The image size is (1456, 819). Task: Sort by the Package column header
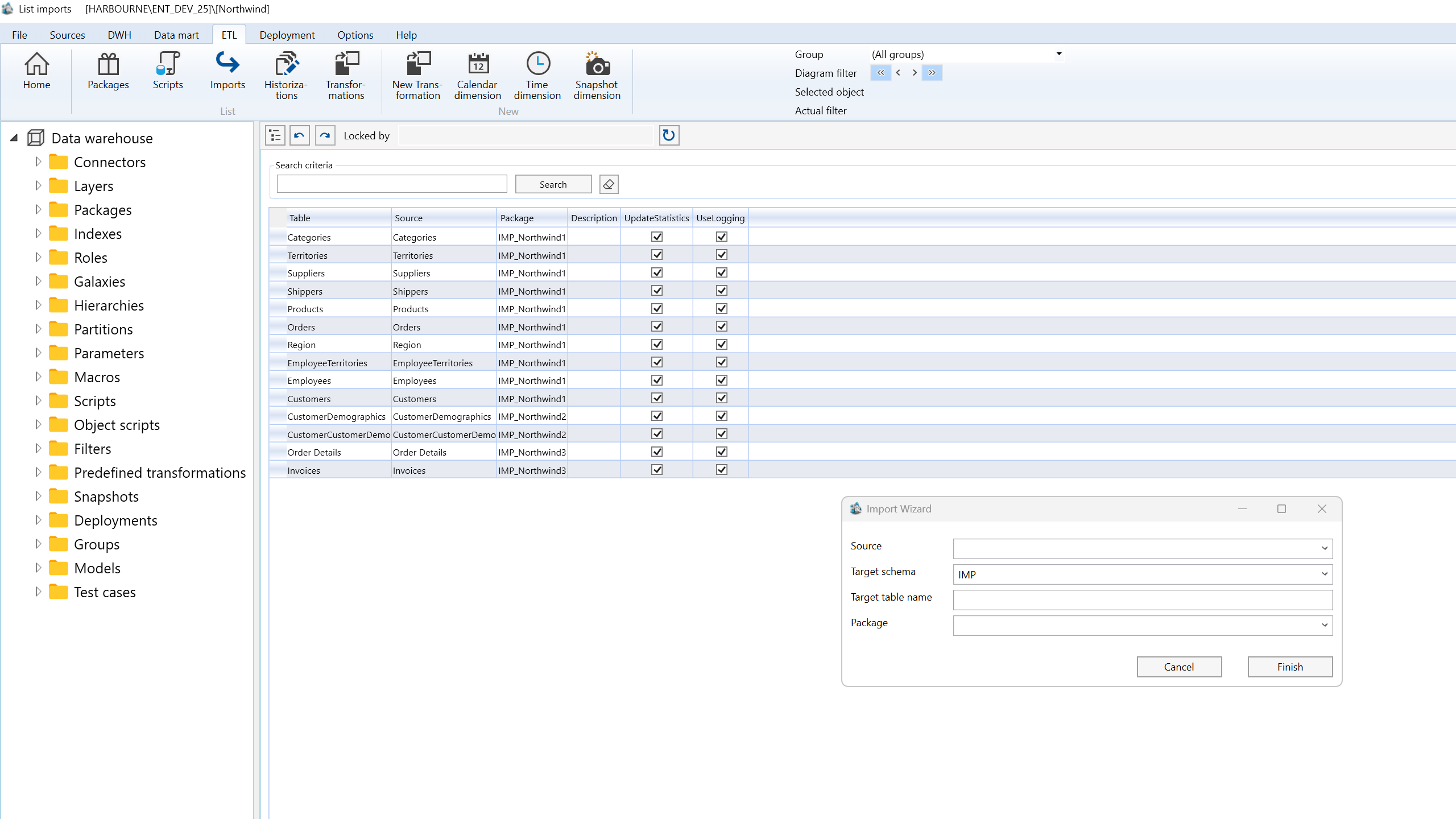[532, 218]
